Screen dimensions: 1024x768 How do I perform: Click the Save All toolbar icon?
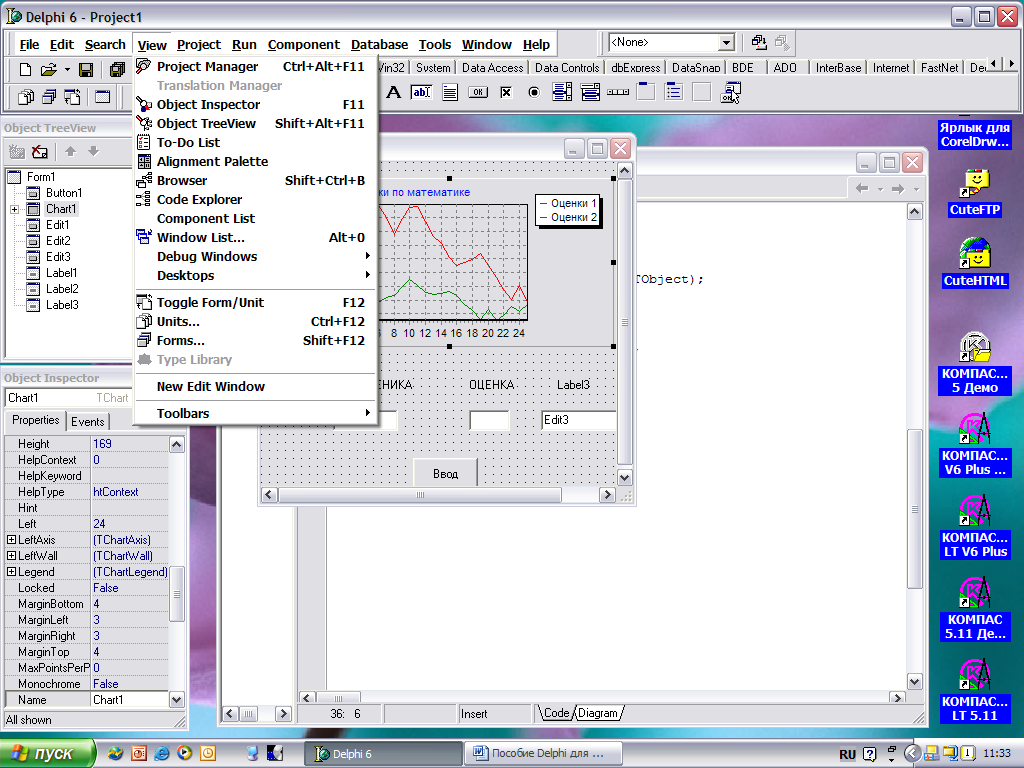tap(117, 69)
